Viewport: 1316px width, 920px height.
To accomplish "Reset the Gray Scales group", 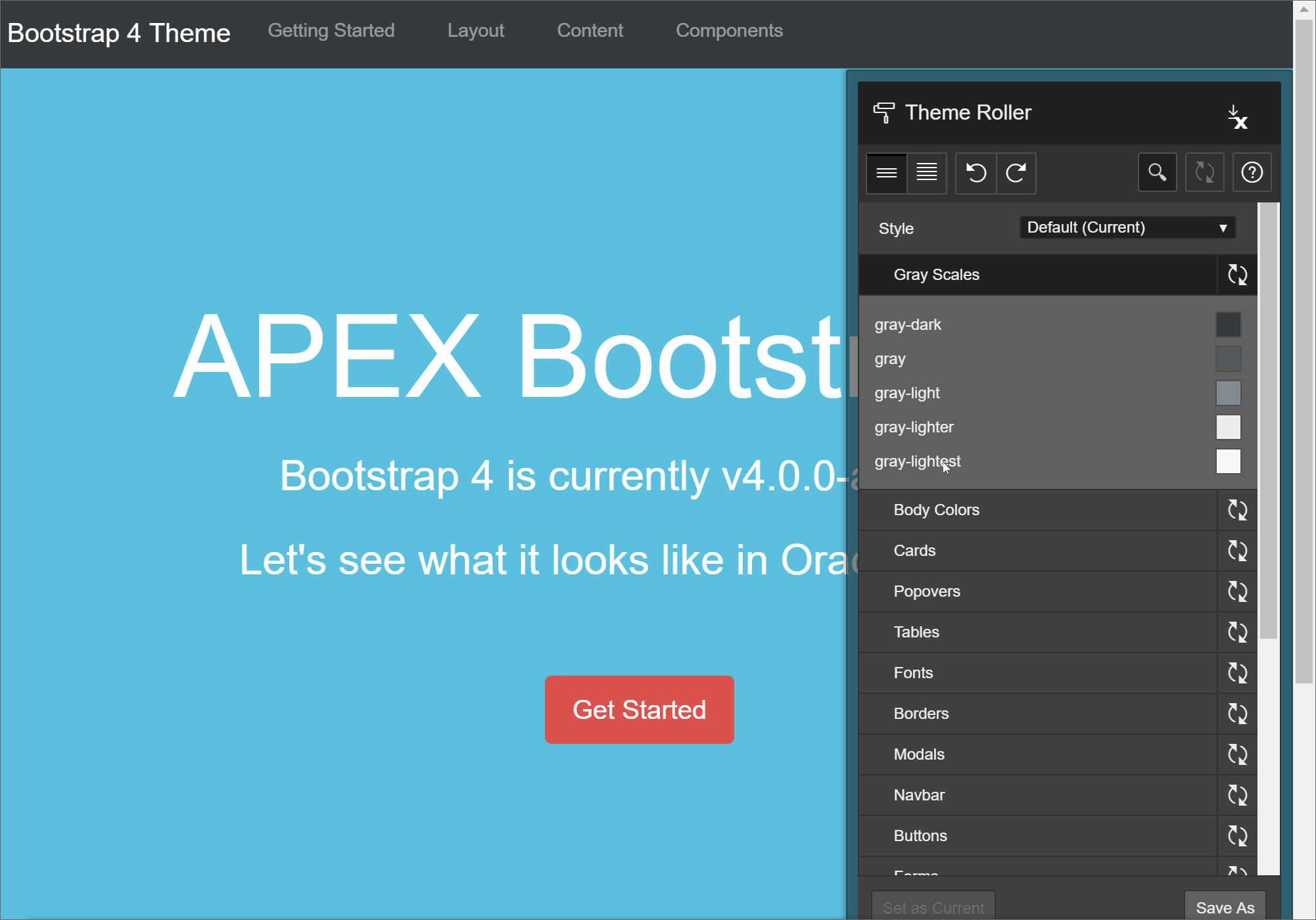I will coord(1237,275).
